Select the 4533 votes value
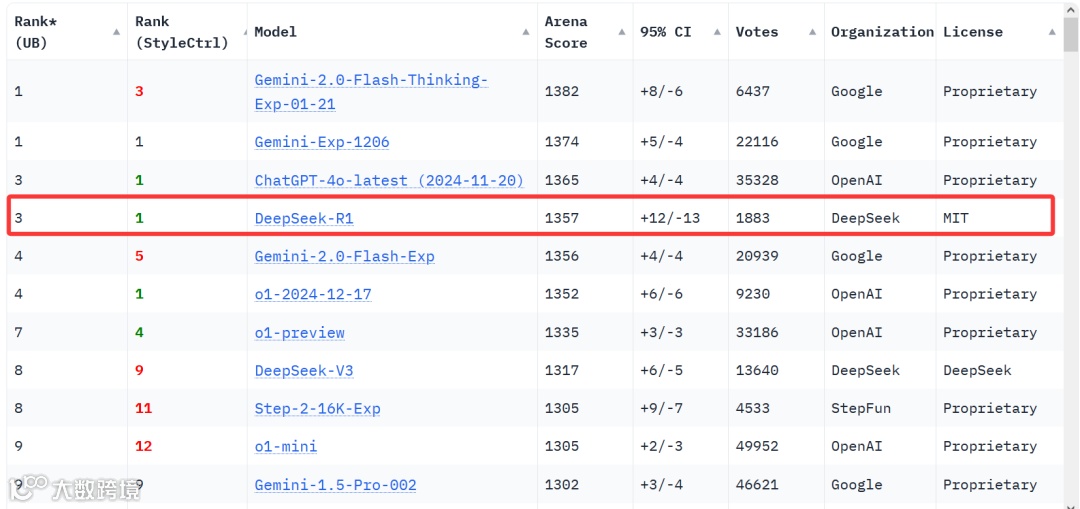 (x=753, y=408)
